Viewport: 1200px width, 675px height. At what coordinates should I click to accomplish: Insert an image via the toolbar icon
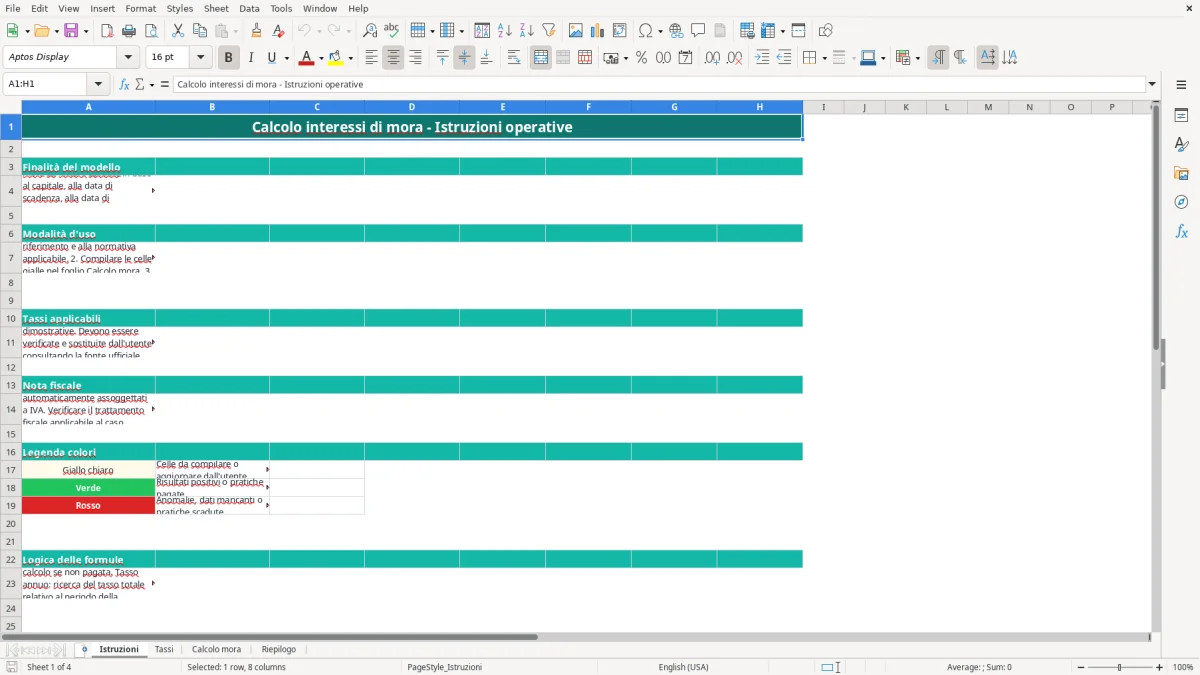(x=576, y=31)
